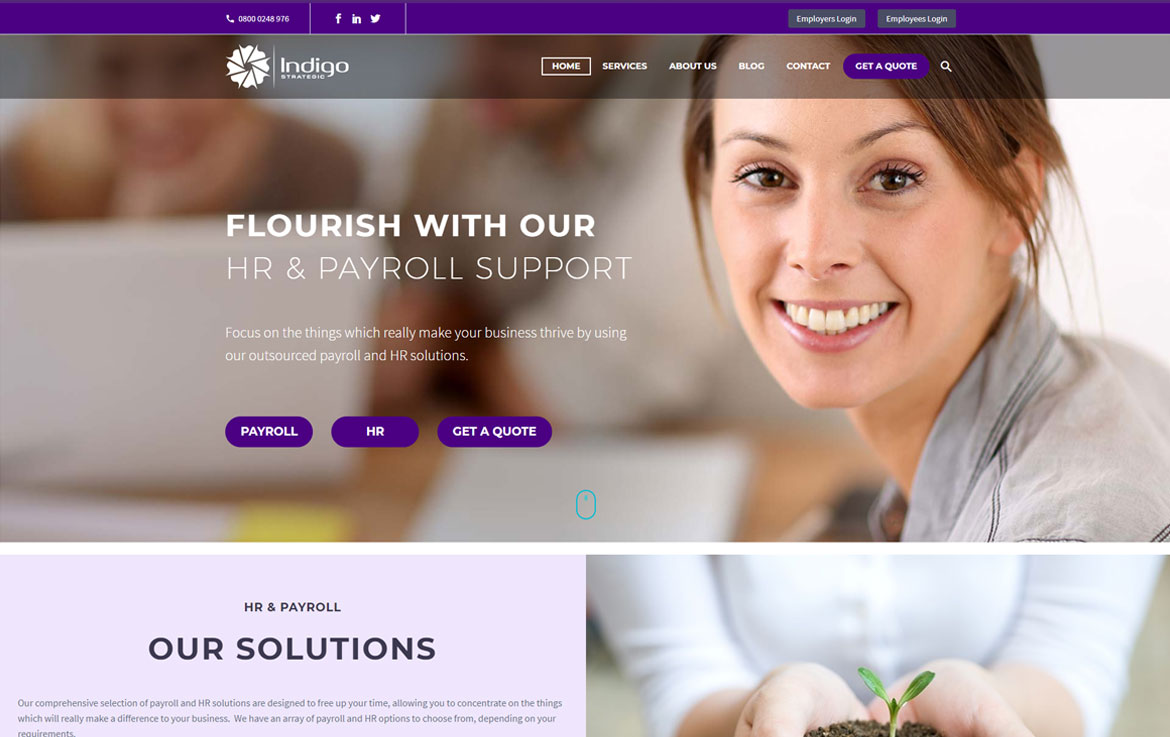The width and height of the screenshot is (1170, 737).
Task: Open the Services menu item
Action: 625,66
